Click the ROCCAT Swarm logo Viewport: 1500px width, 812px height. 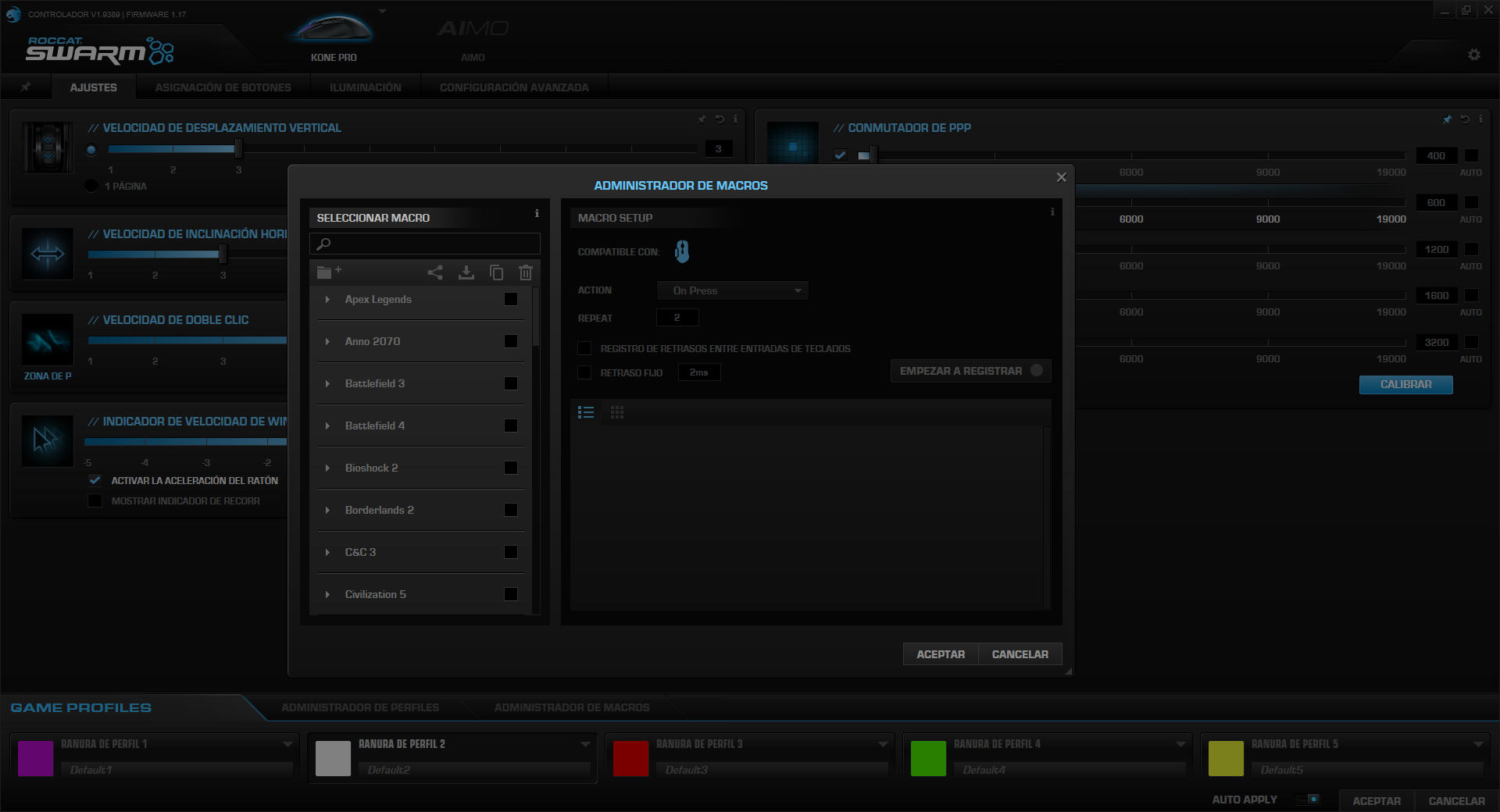(x=100, y=50)
